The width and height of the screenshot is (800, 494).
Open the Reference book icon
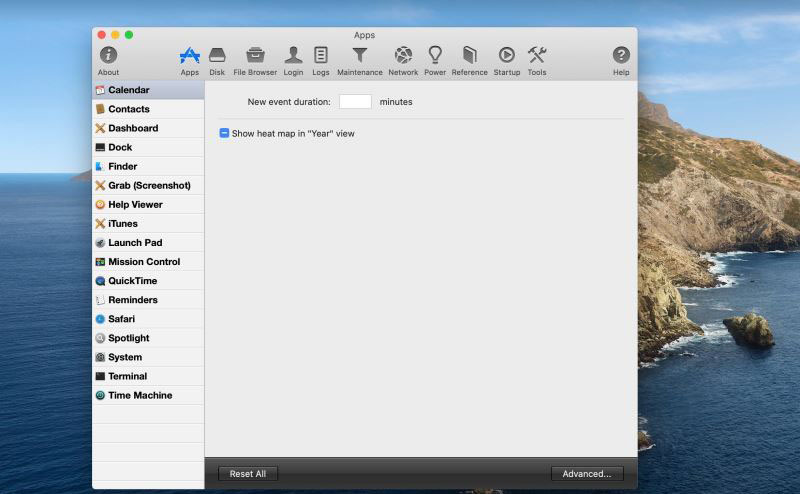pyautogui.click(x=469, y=56)
